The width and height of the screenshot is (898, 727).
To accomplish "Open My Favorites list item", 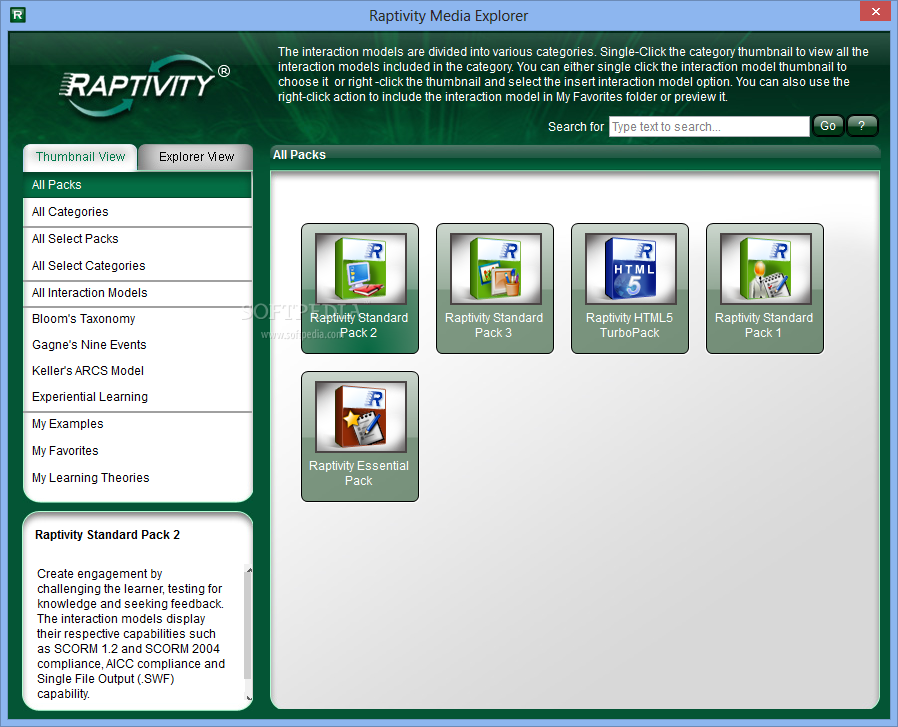I will [x=137, y=451].
